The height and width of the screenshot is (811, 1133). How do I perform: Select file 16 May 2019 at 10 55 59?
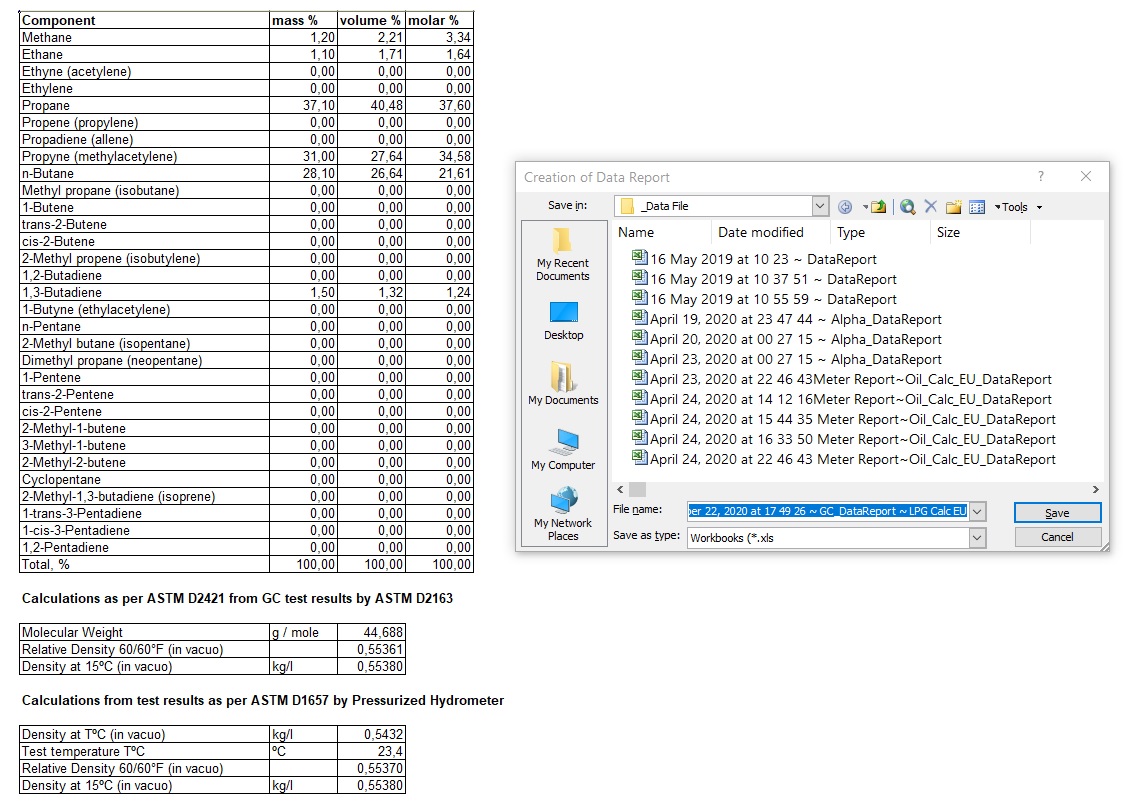(764, 299)
